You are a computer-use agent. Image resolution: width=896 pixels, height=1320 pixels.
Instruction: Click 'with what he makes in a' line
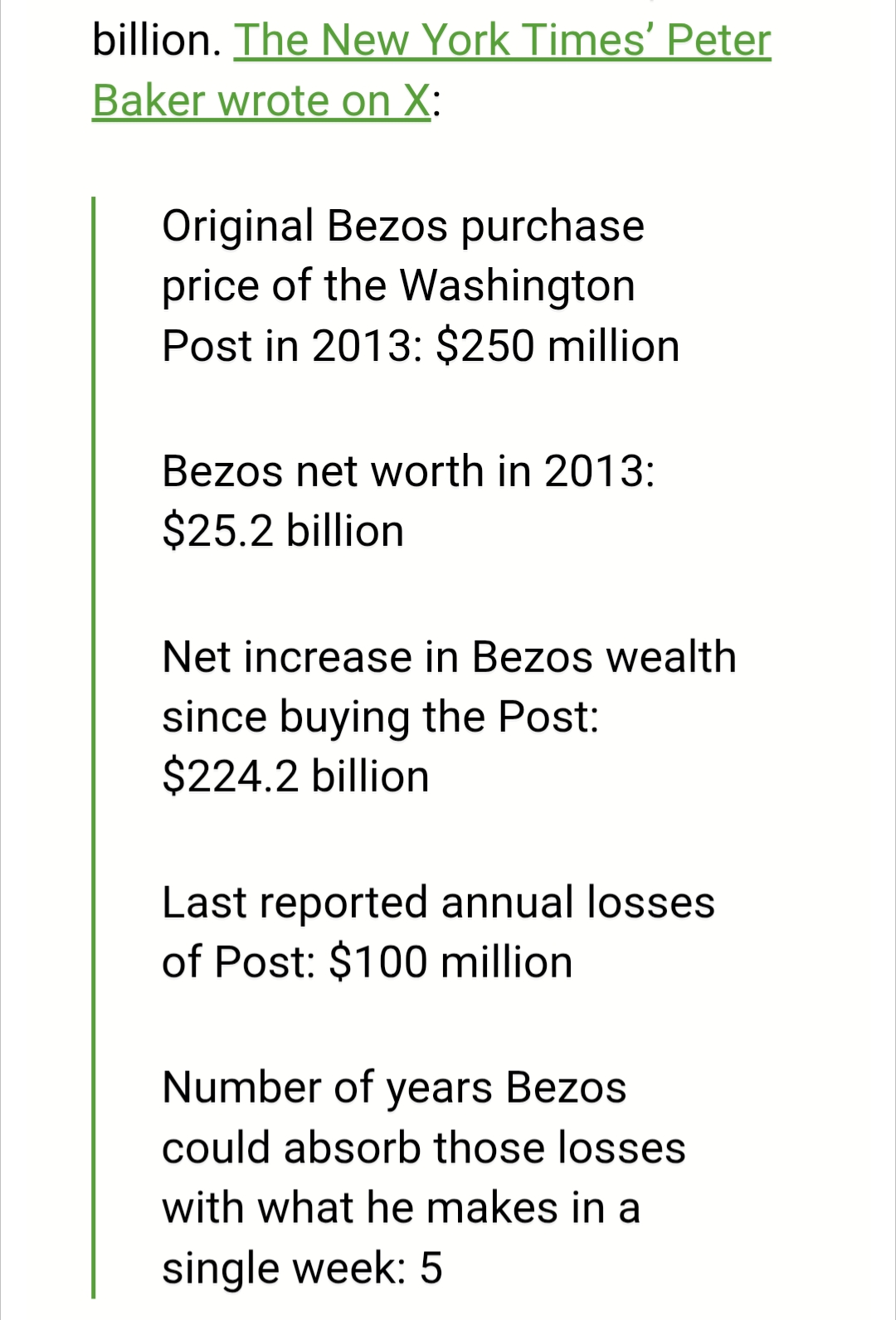coord(401,1208)
